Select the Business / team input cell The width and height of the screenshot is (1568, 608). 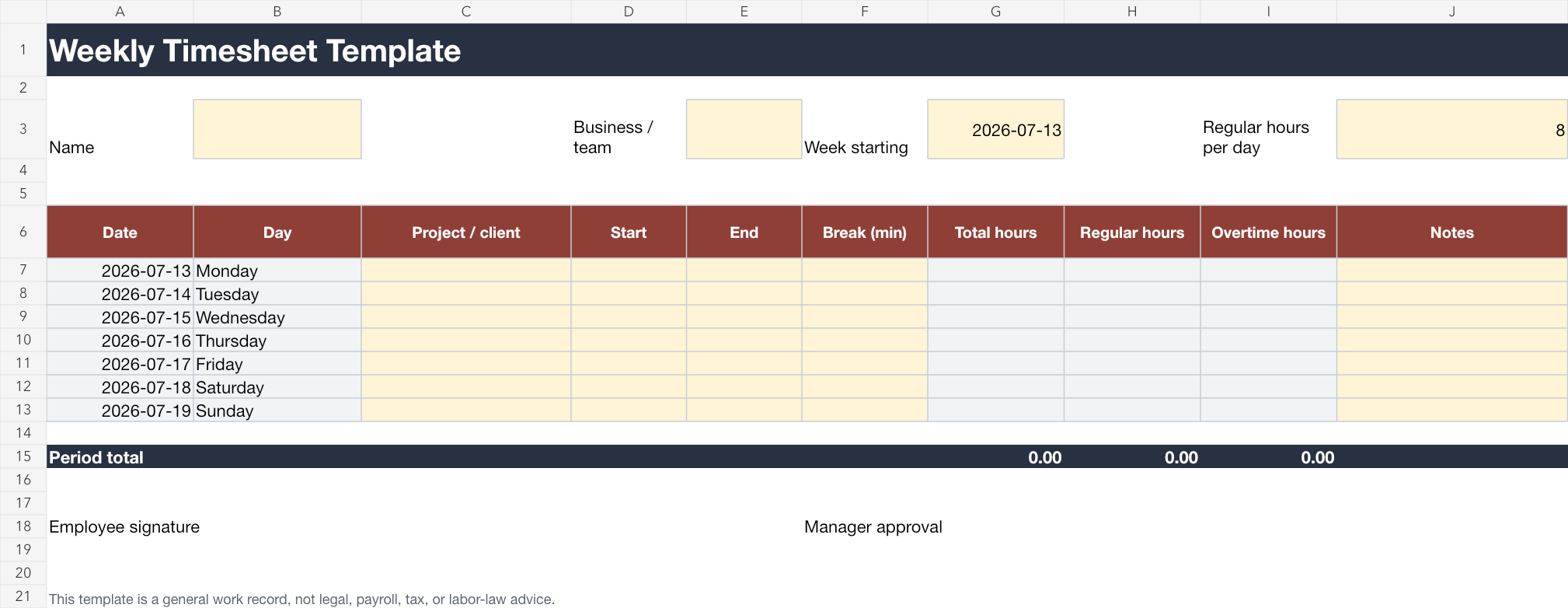pyautogui.click(x=744, y=129)
